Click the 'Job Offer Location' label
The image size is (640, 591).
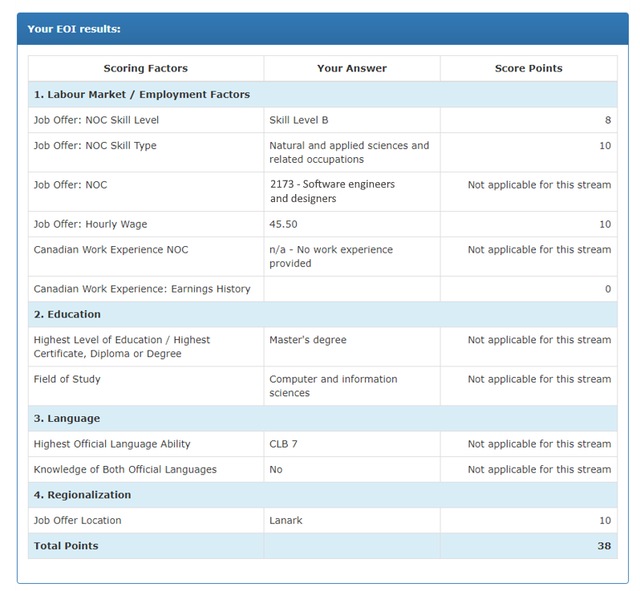[78, 520]
